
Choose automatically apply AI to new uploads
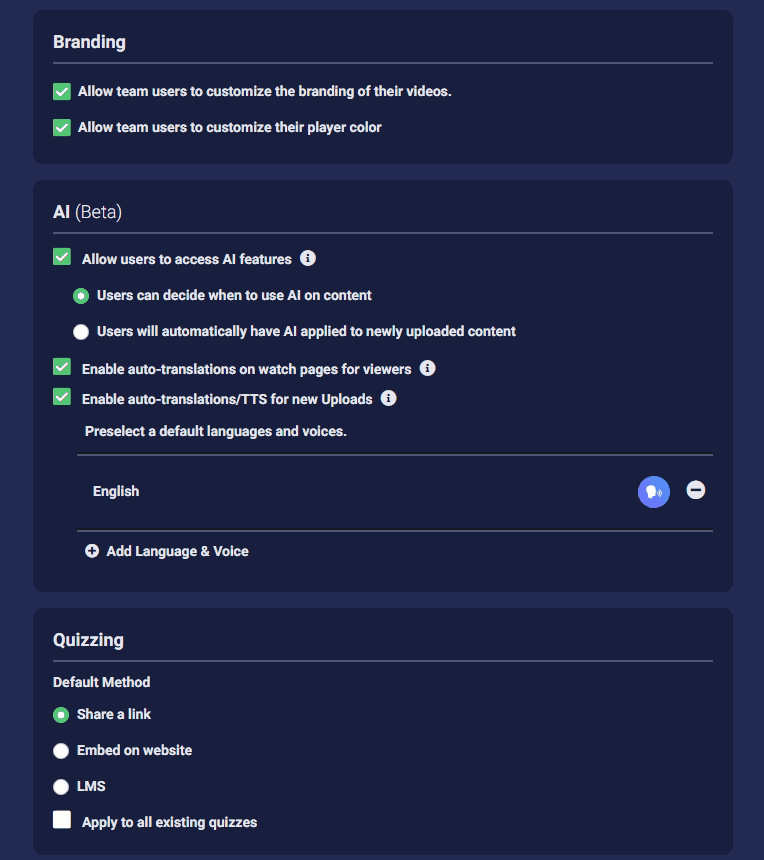[x=81, y=332]
